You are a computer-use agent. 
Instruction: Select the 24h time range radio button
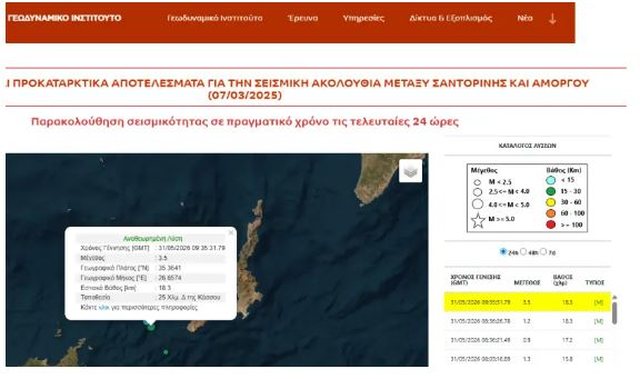(503, 252)
